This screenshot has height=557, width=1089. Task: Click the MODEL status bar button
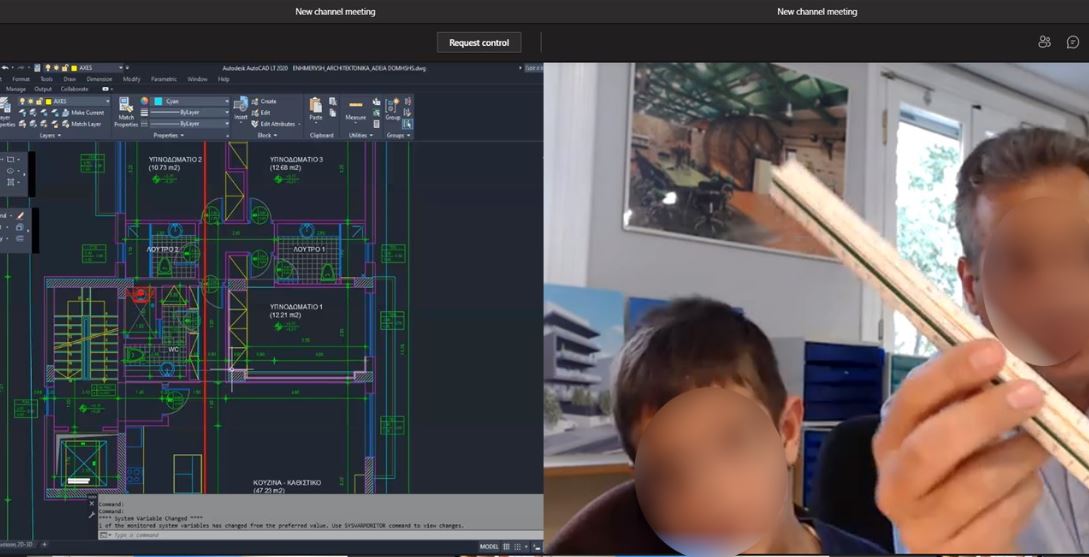[489, 547]
